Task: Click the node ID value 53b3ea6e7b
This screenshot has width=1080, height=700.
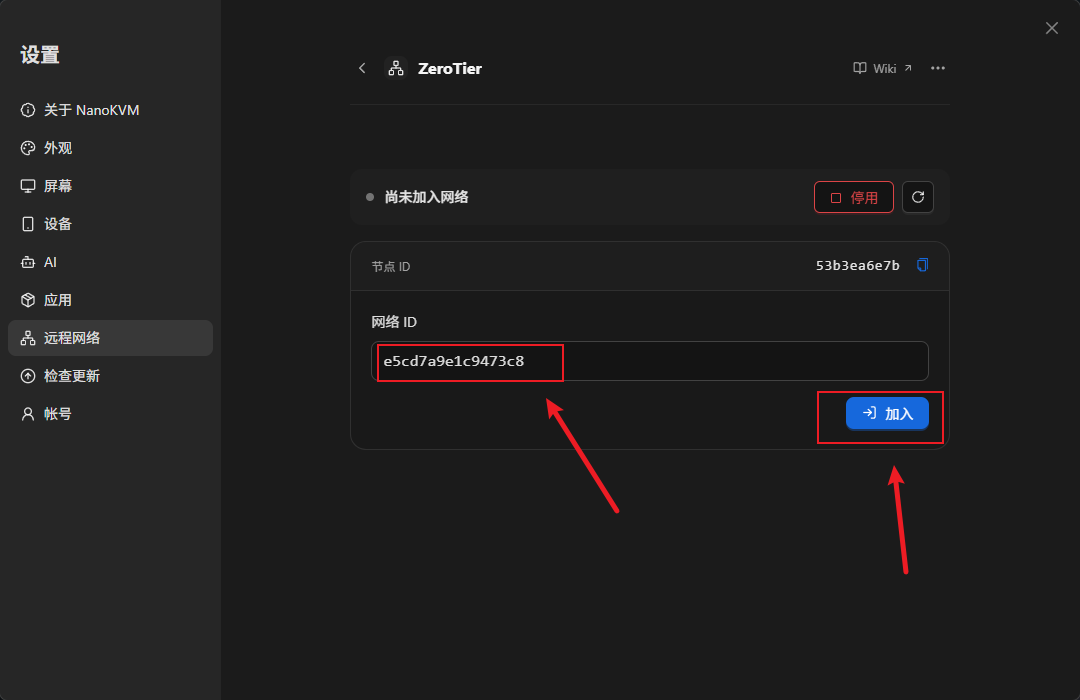Action: [858, 266]
